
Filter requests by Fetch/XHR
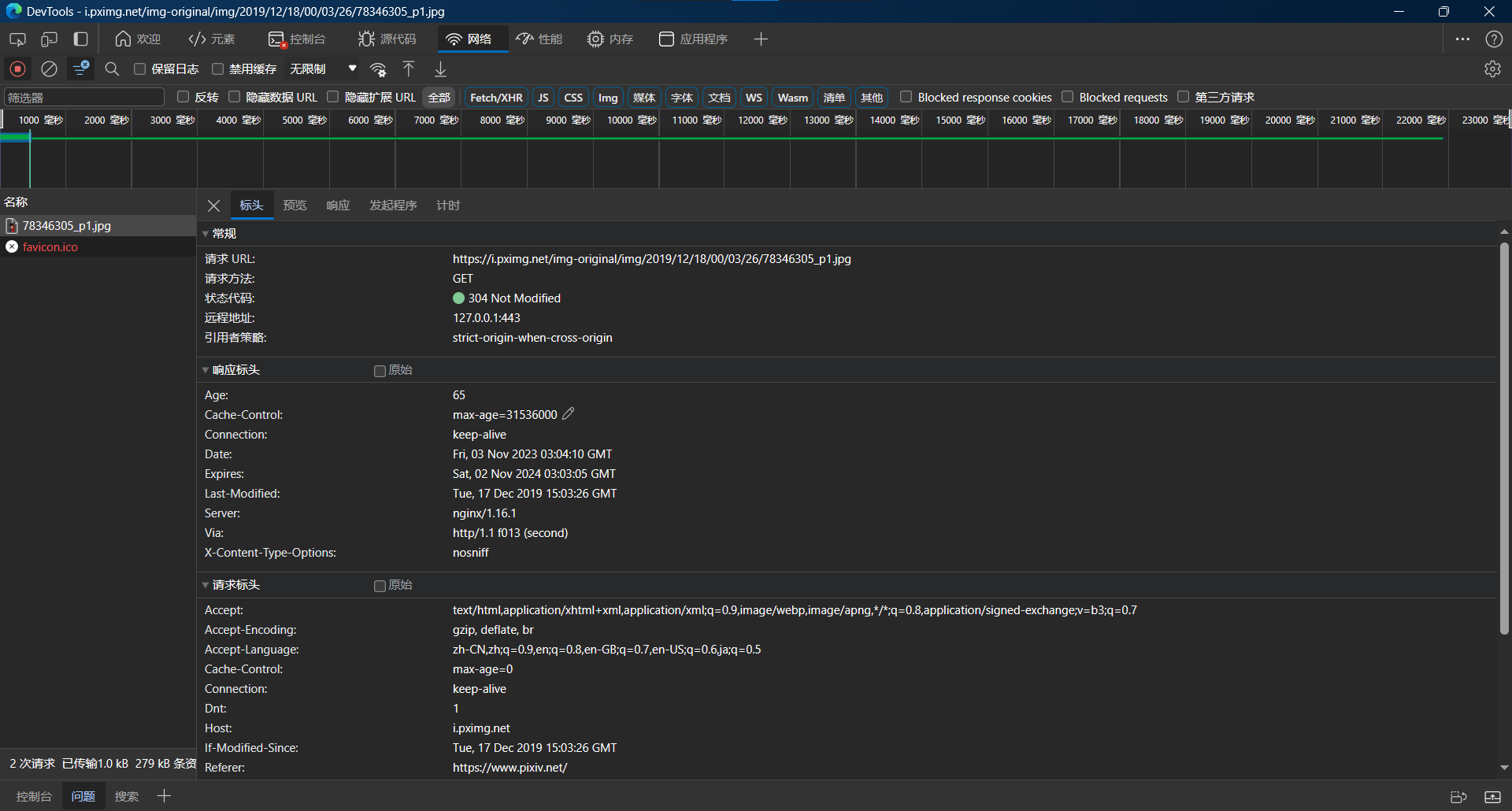[496, 98]
